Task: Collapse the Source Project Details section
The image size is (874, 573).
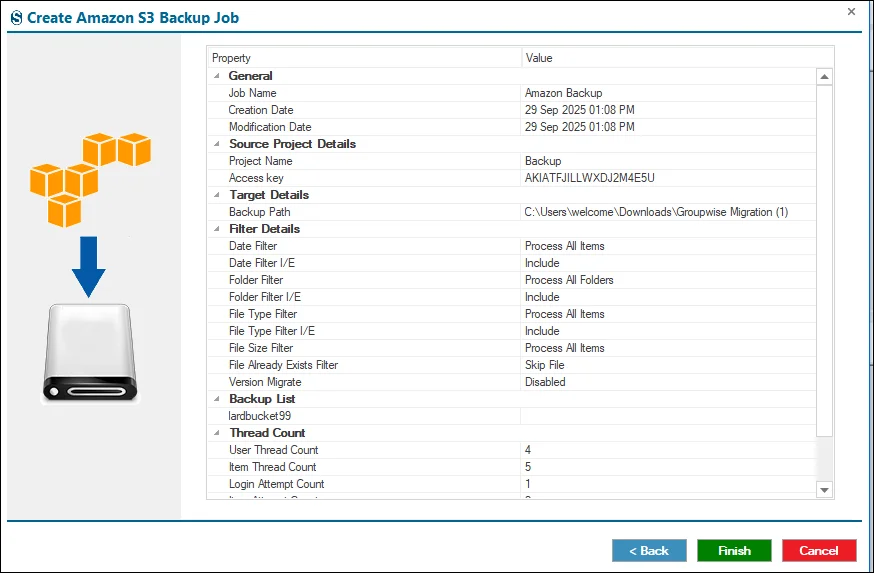Action: 217,144
